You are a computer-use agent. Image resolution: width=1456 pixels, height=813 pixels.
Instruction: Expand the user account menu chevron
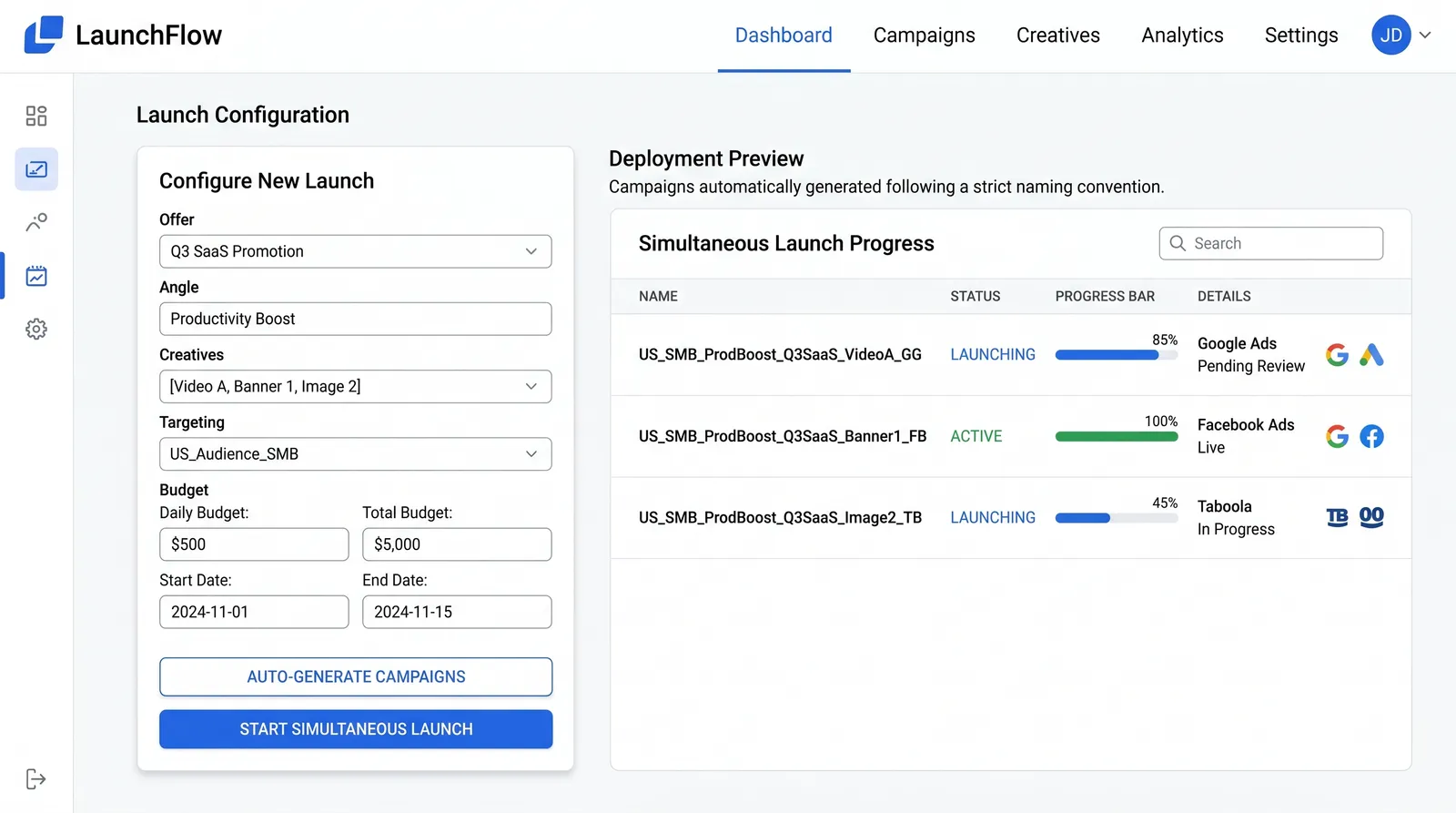coord(1425,36)
